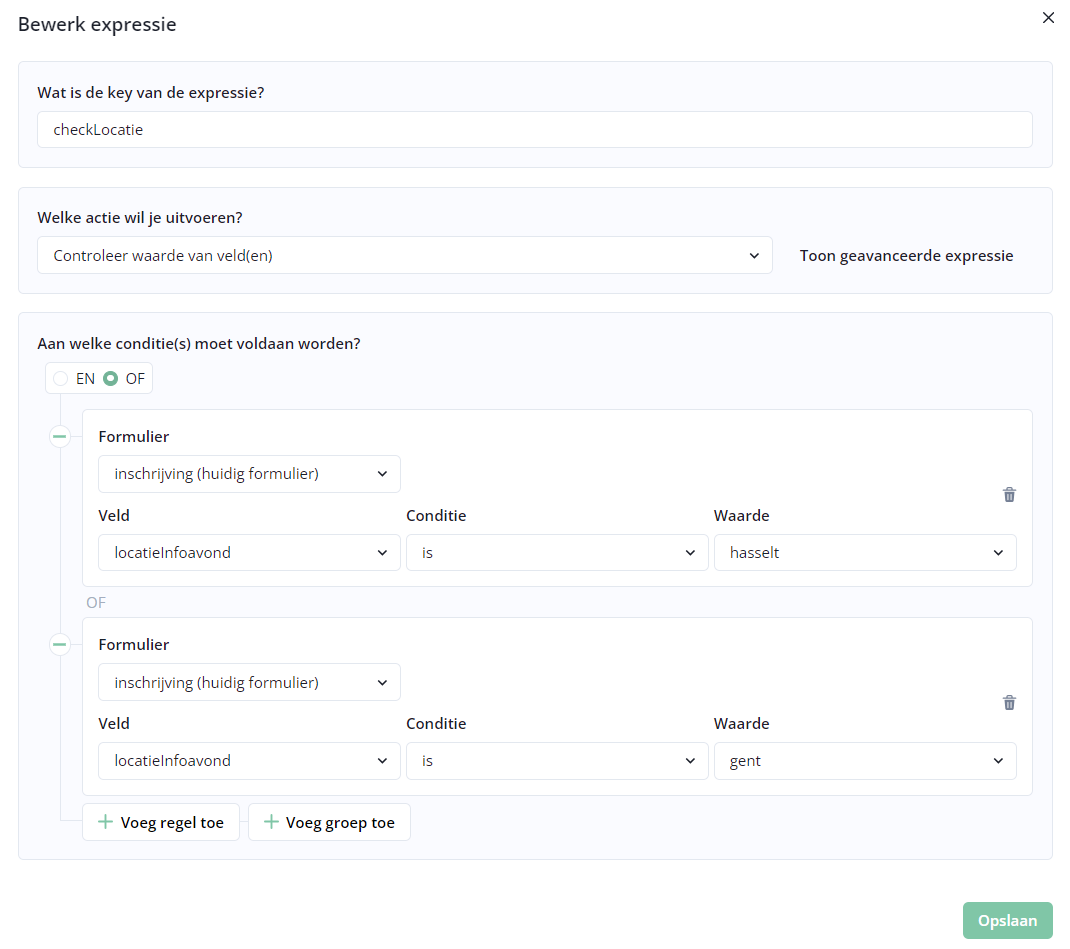Collapse the first condition rule minus icon
The width and height of the screenshot is (1070, 949).
tap(60, 436)
